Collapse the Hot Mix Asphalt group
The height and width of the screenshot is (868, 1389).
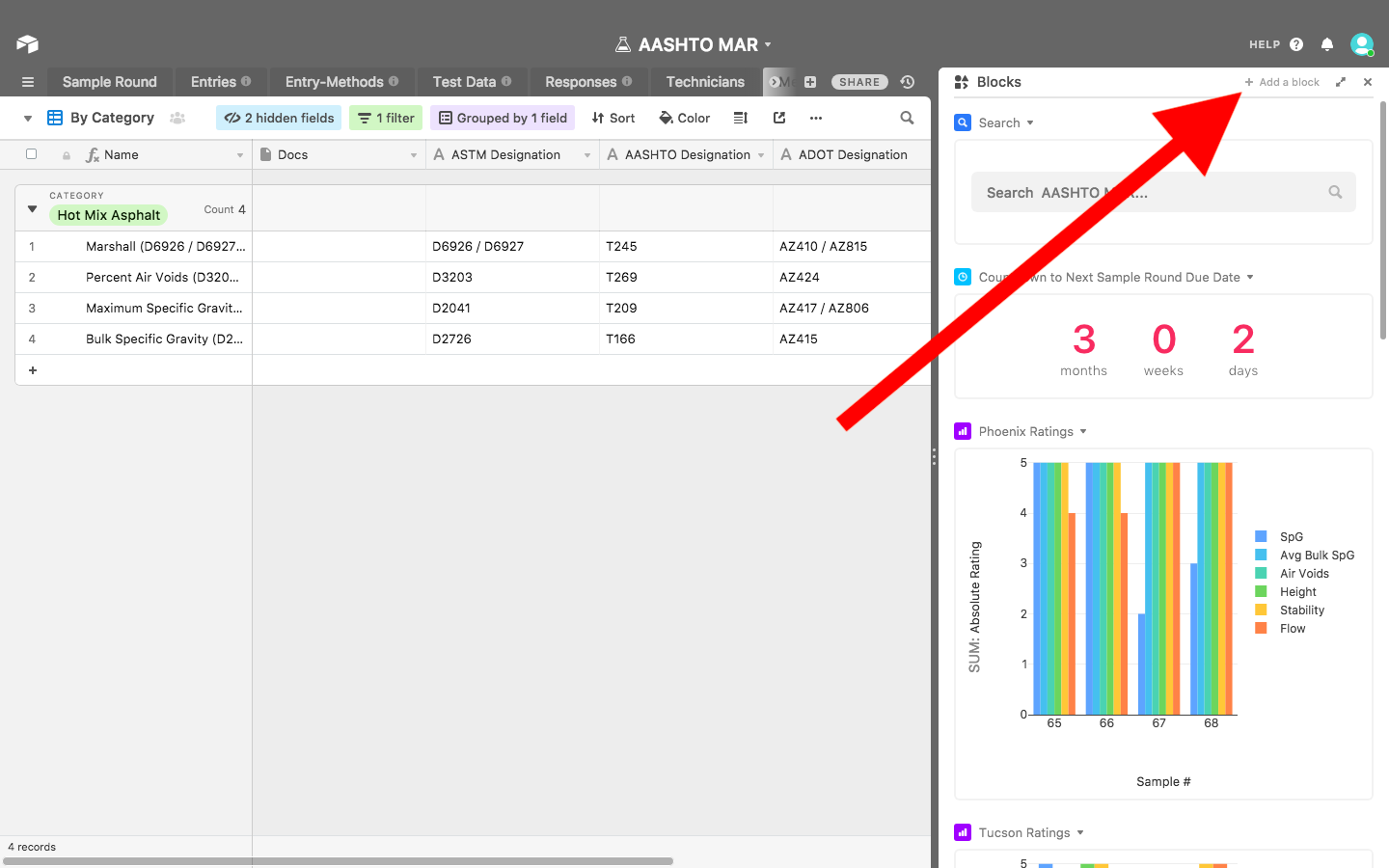point(32,209)
